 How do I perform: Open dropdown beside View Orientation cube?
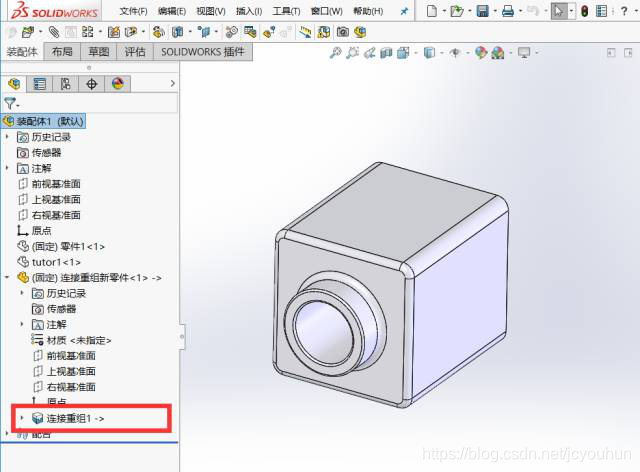pyautogui.click(x=416, y=53)
